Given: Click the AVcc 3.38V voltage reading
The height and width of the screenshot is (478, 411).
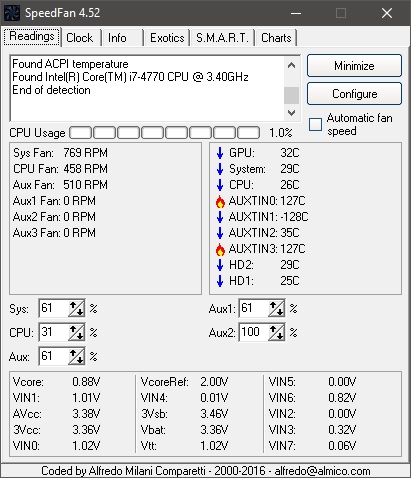Looking at the screenshot, I should point(56,414).
